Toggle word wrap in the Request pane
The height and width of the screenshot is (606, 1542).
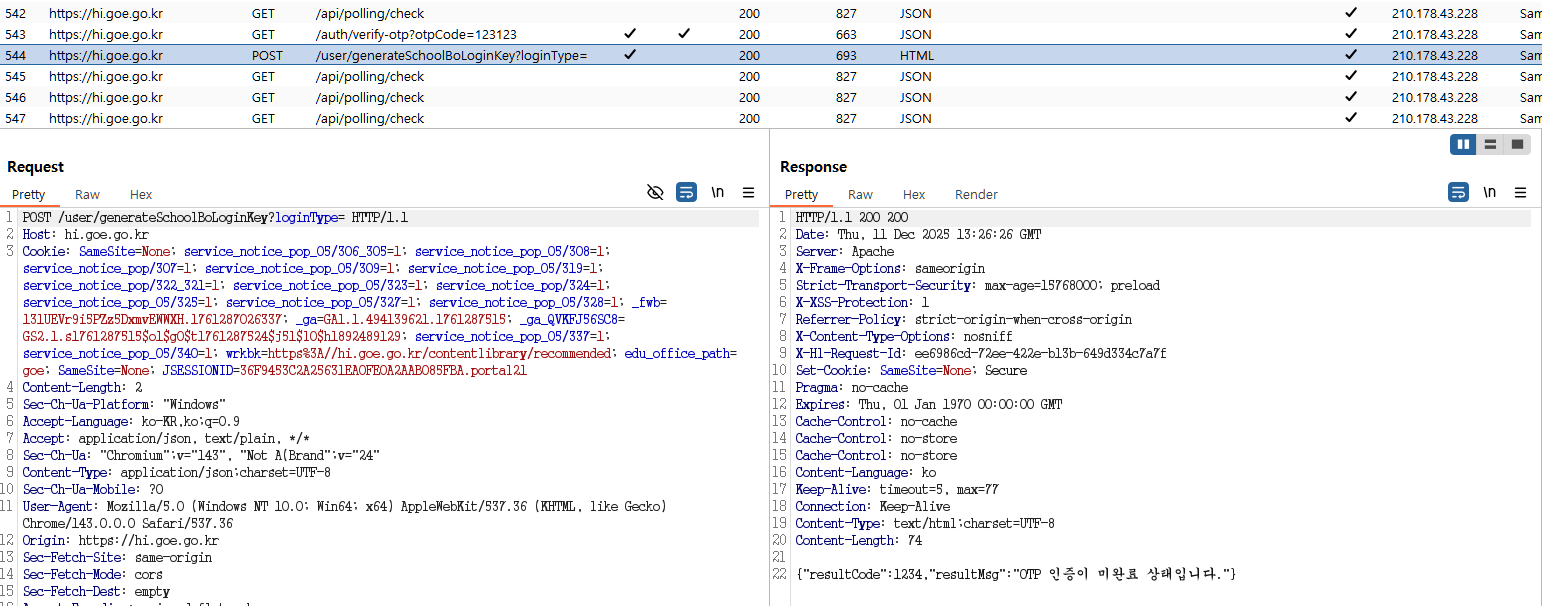(686, 192)
